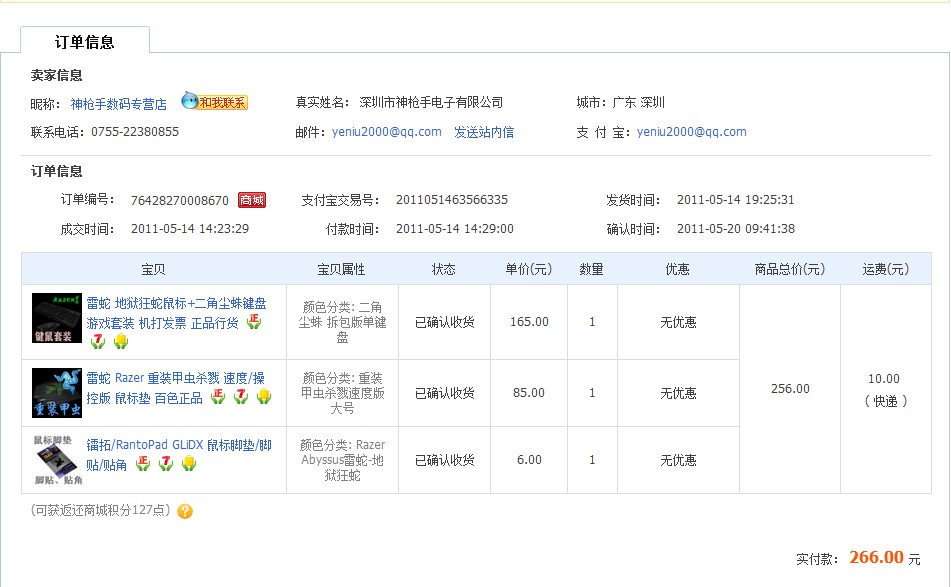Open the seller link 神枪手数码专营店
951x587 pixels.
coord(118,104)
